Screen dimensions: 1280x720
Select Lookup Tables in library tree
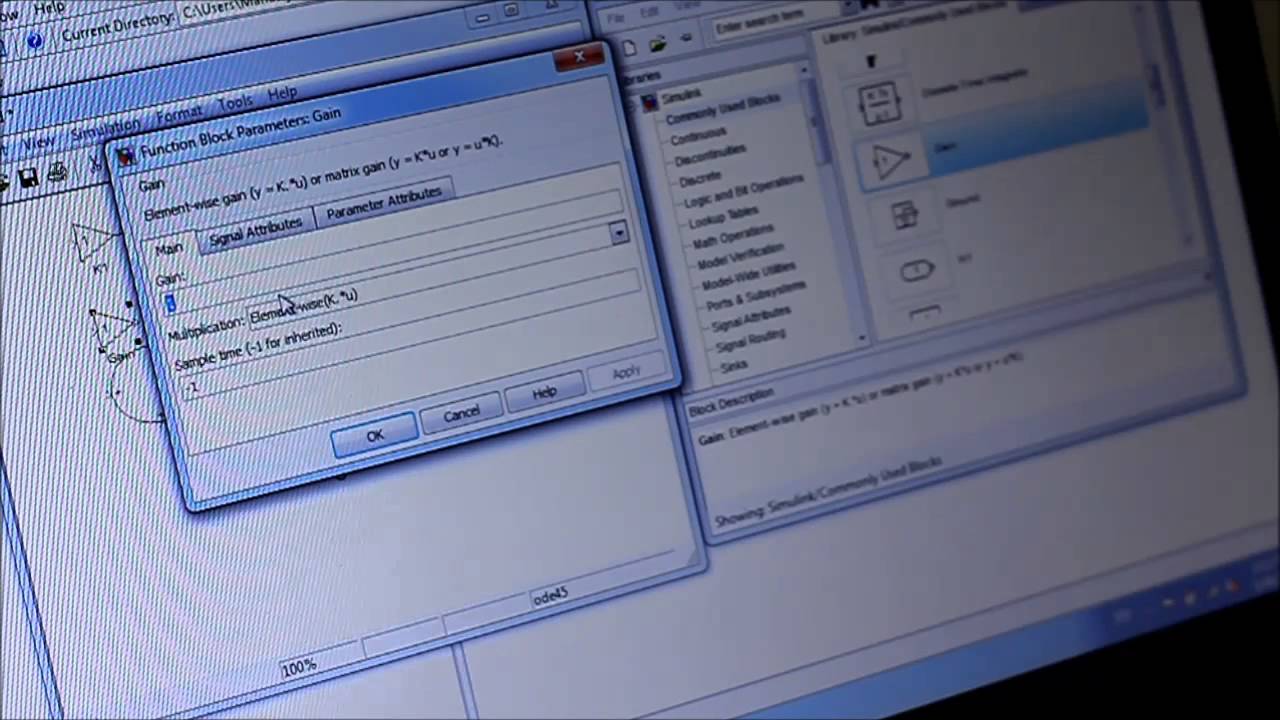pos(723,218)
